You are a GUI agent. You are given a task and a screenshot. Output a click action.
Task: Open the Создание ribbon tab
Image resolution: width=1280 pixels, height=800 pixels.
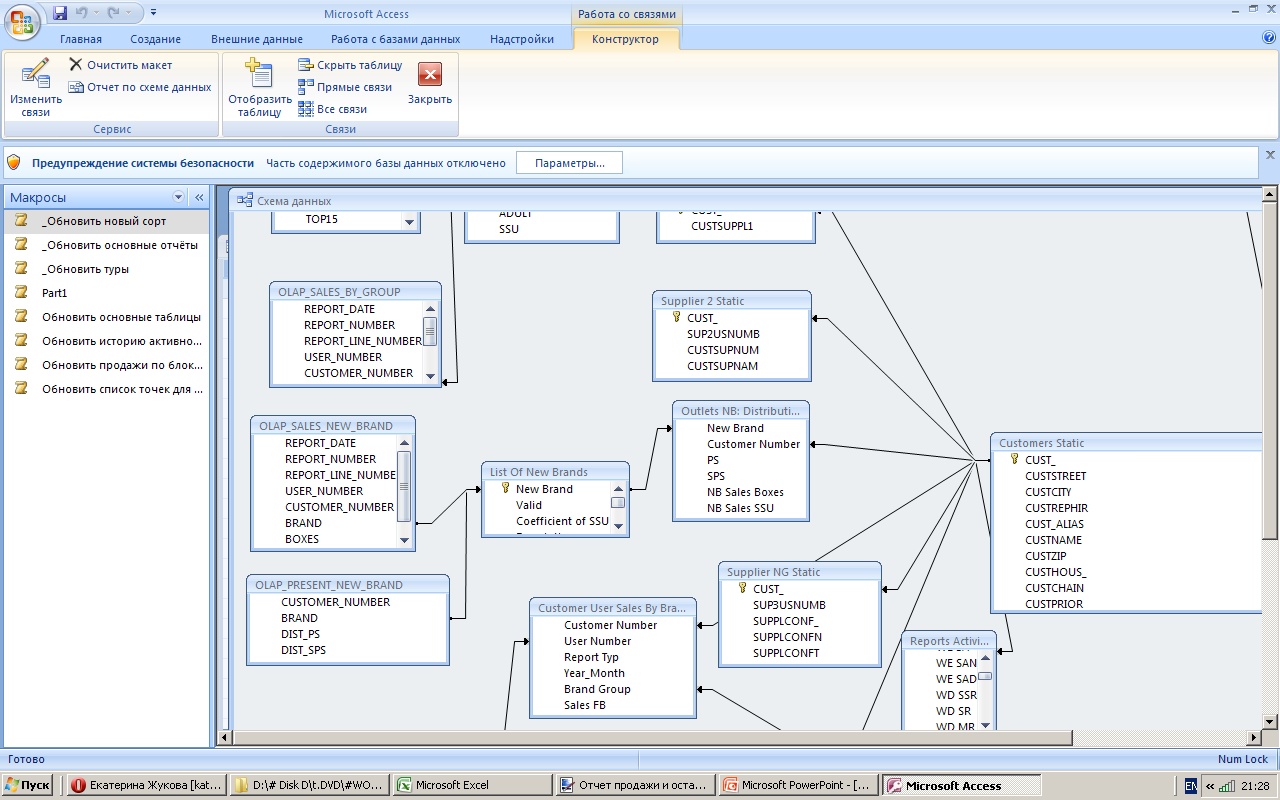(155, 39)
